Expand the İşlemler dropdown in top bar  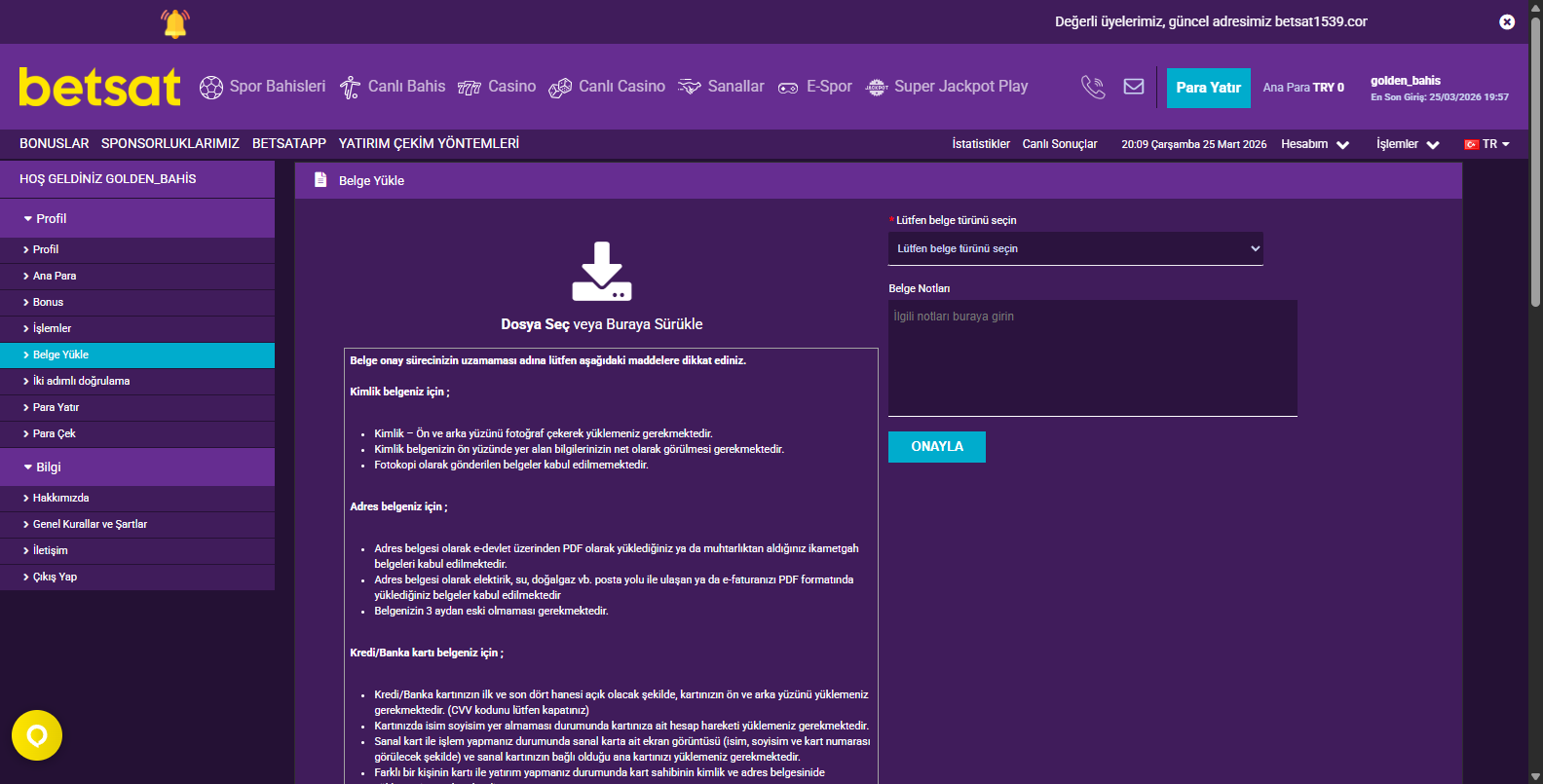pos(1408,144)
